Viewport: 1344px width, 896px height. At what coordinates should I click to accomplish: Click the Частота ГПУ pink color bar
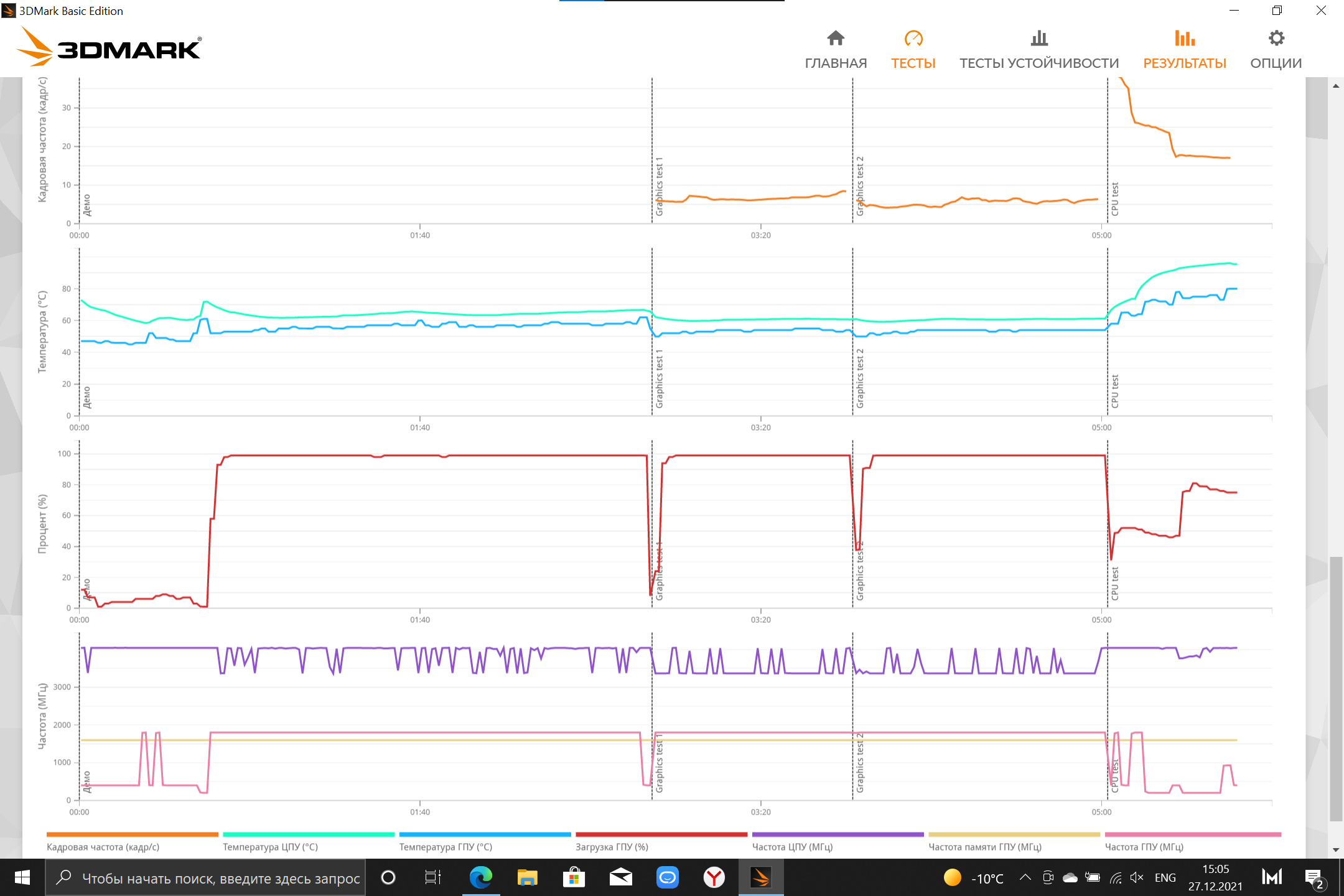[x=1192, y=834]
